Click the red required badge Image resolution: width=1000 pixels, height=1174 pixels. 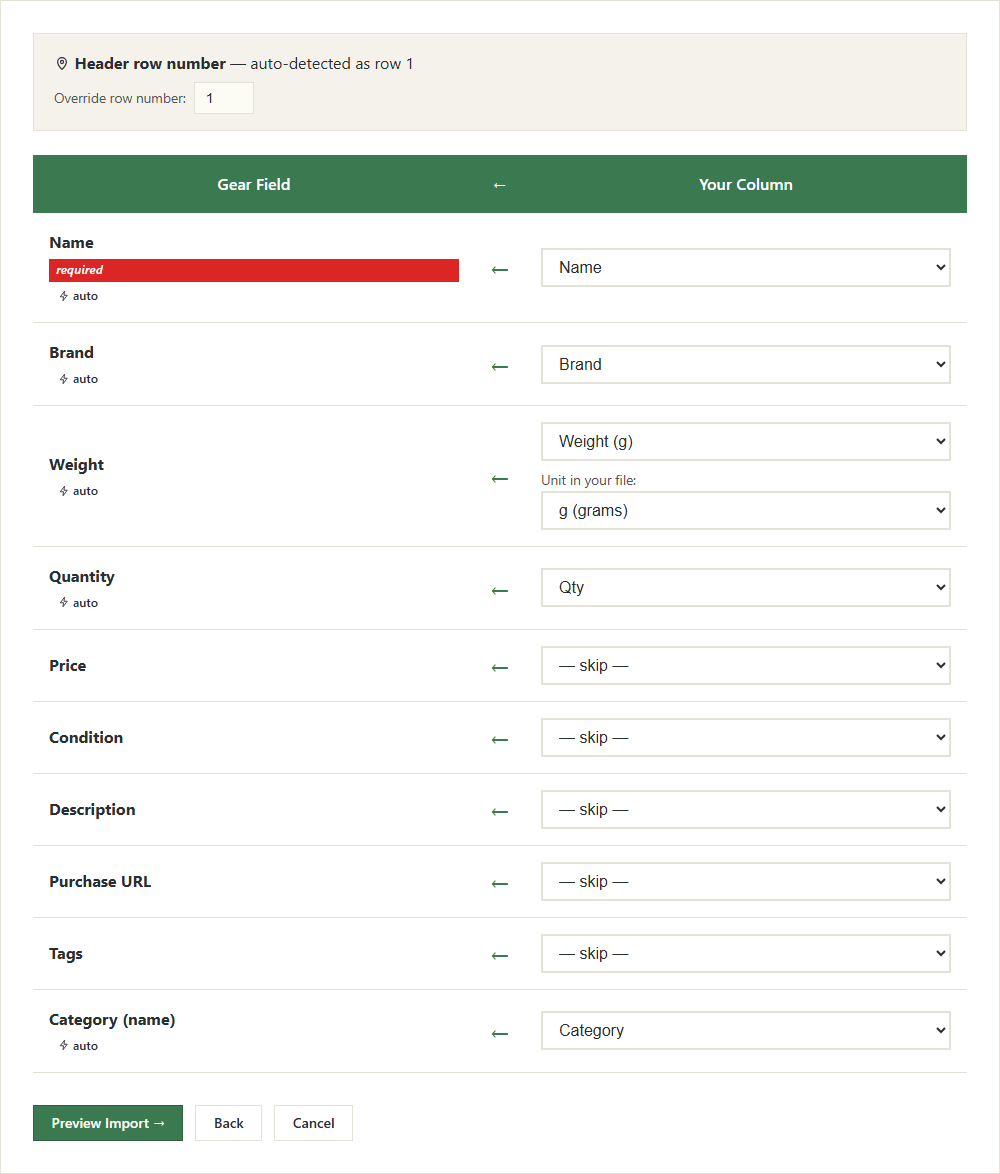[x=254, y=270]
